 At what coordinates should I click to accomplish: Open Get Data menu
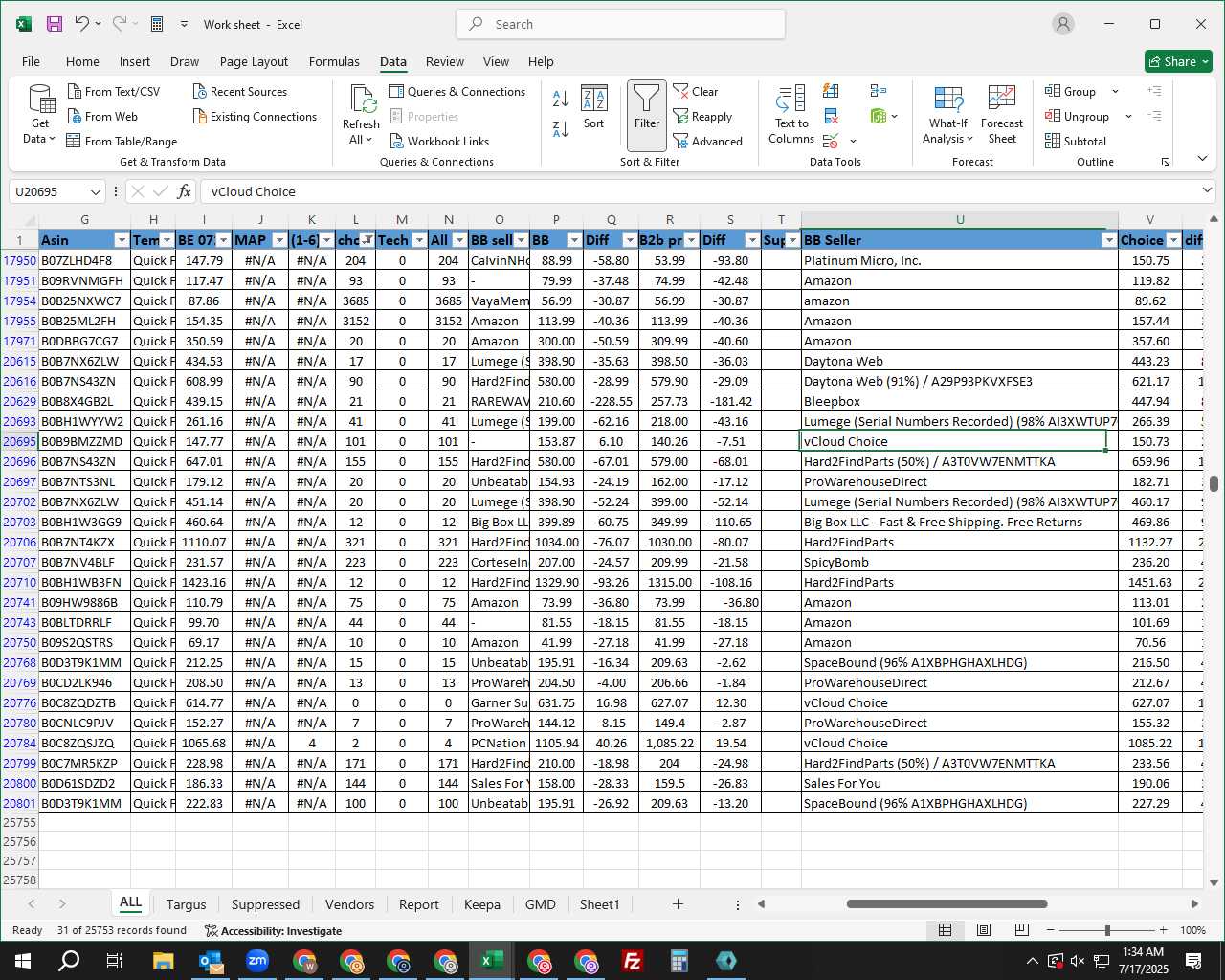pos(40,115)
